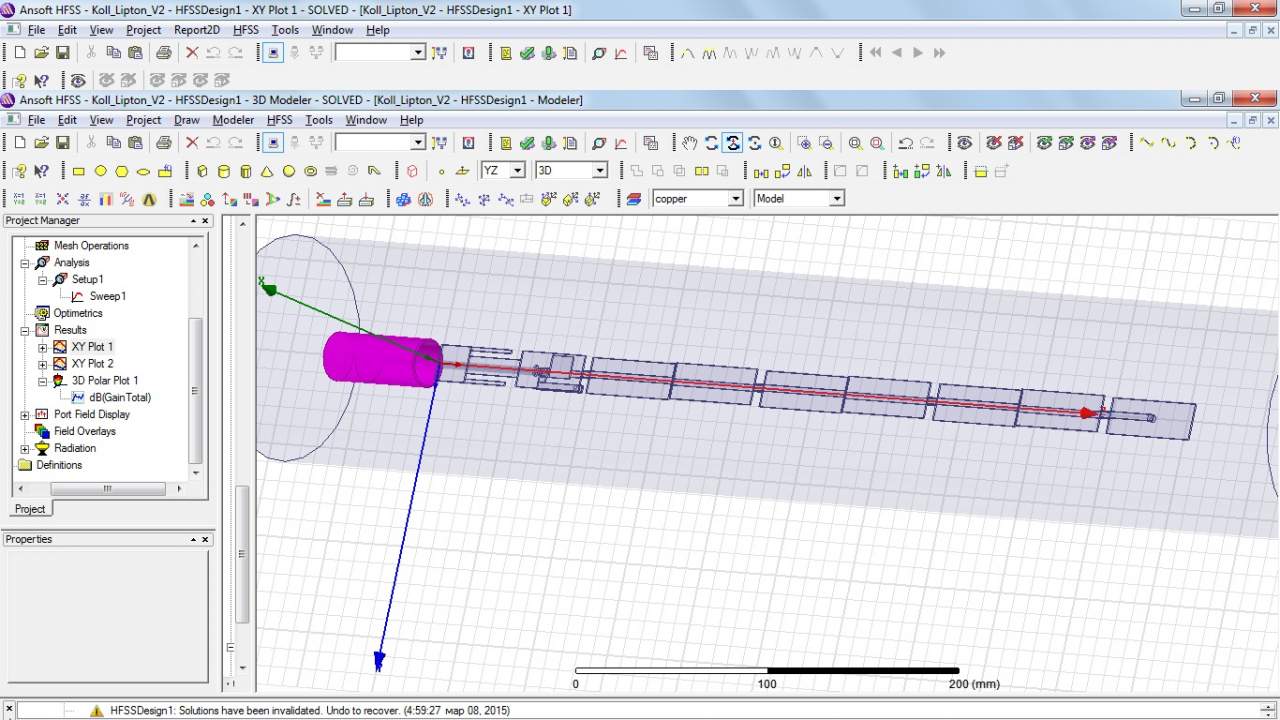The width and height of the screenshot is (1280, 720).
Task: Expand the XY Plot 2 tree node
Action: (x=43, y=364)
